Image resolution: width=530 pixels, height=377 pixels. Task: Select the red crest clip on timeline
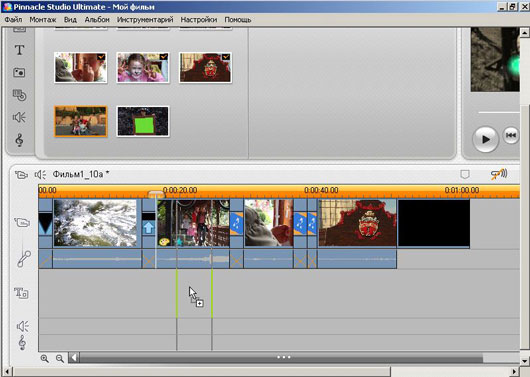click(357, 223)
